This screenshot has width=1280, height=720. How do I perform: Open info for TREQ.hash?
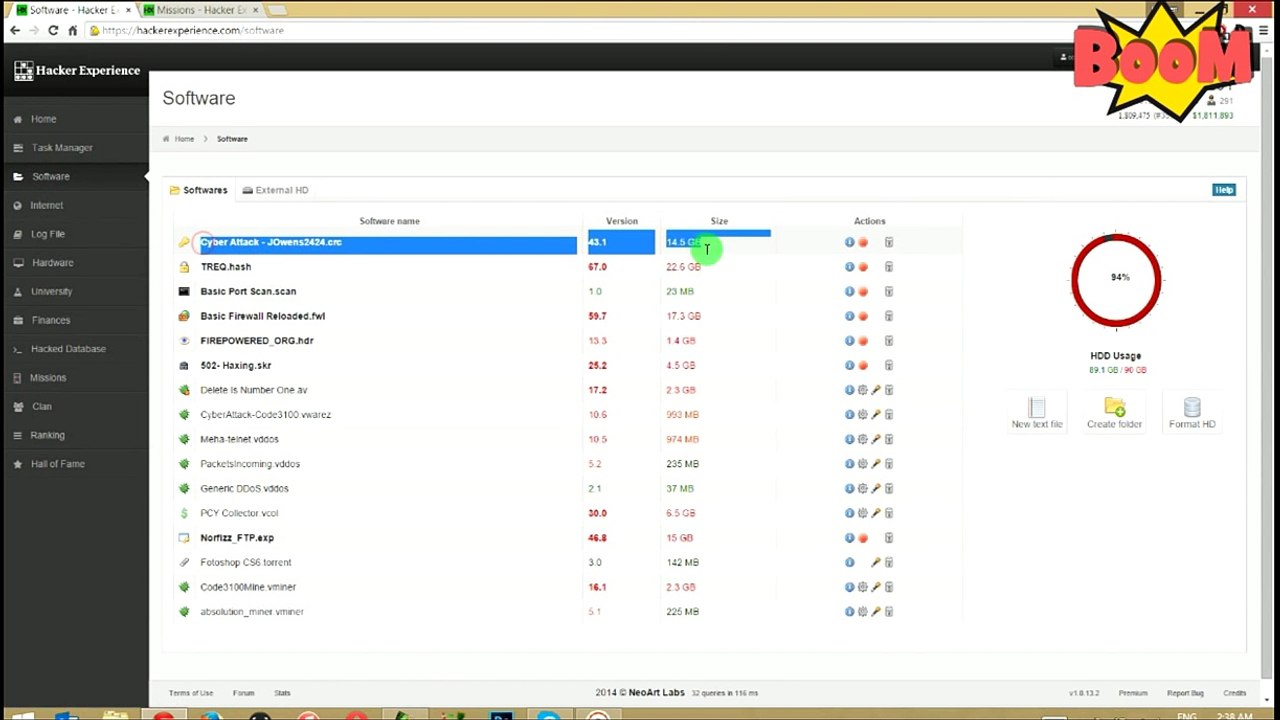849,267
